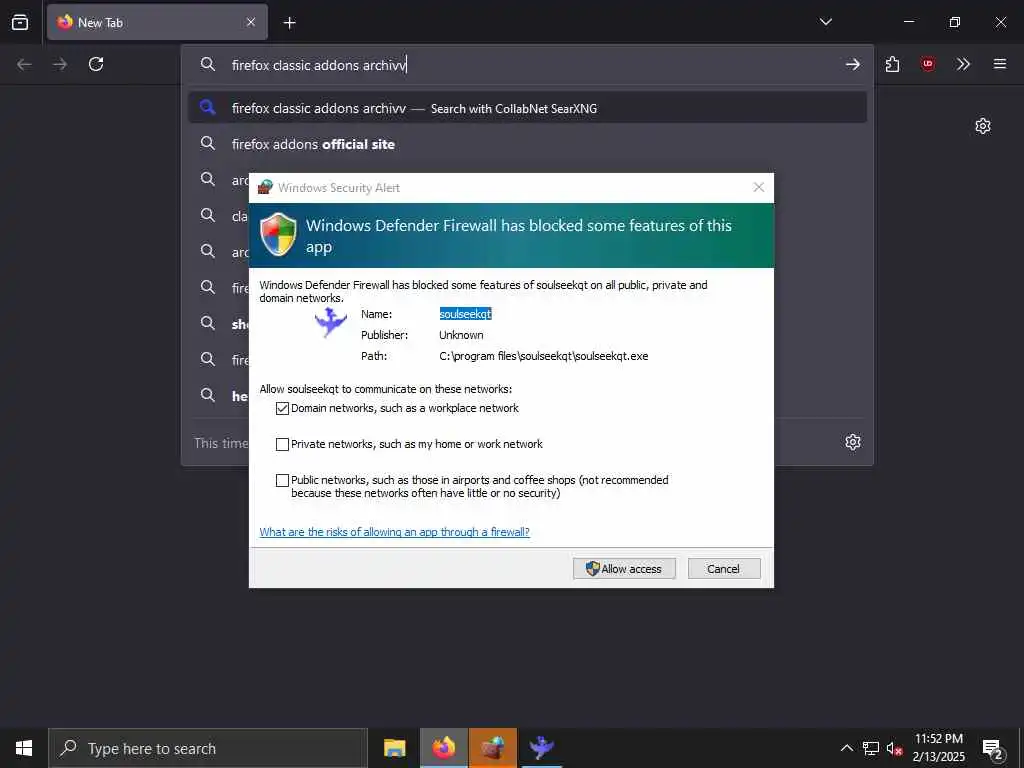1024x768 pixels.
Task: Click the address bar search field
Action: tap(527, 65)
